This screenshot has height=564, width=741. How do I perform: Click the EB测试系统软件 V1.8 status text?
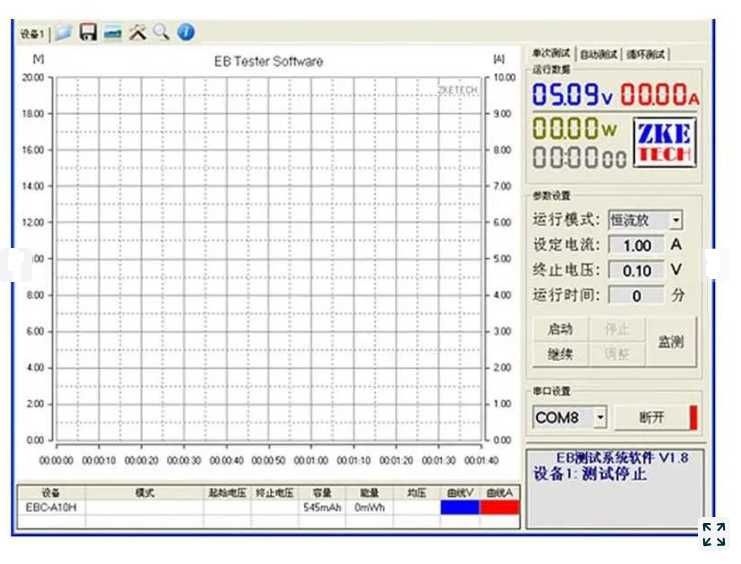pos(621,458)
